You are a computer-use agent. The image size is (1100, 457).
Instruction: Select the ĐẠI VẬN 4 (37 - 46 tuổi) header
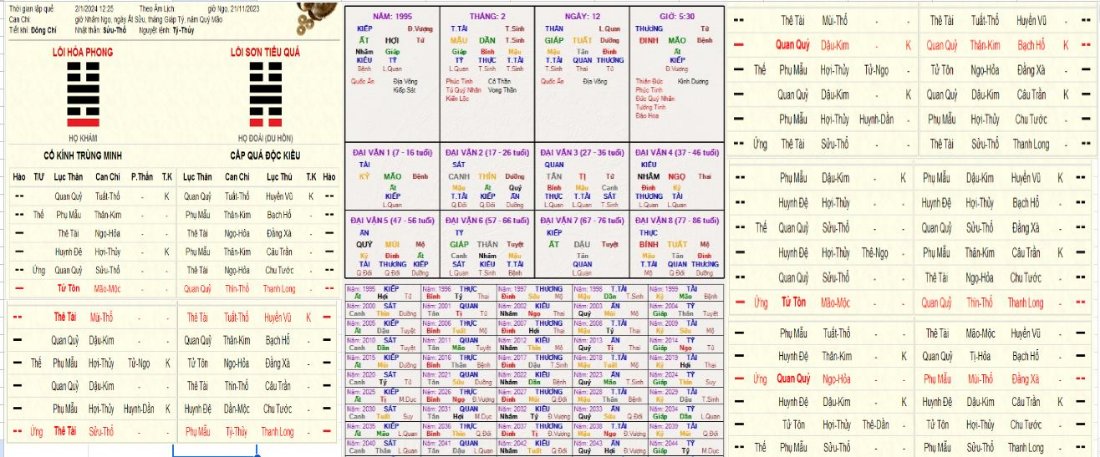679,151
